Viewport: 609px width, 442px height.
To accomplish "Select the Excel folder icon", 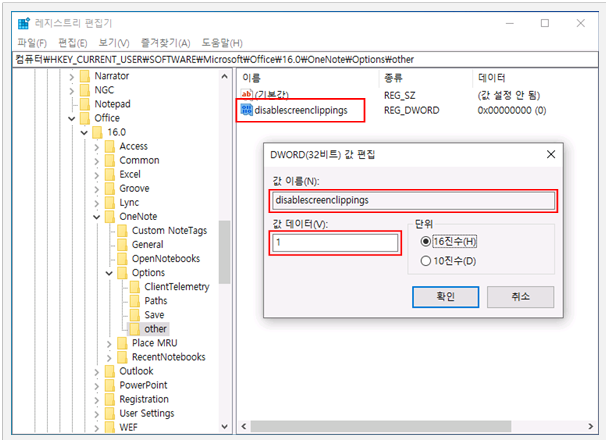I will [110, 174].
